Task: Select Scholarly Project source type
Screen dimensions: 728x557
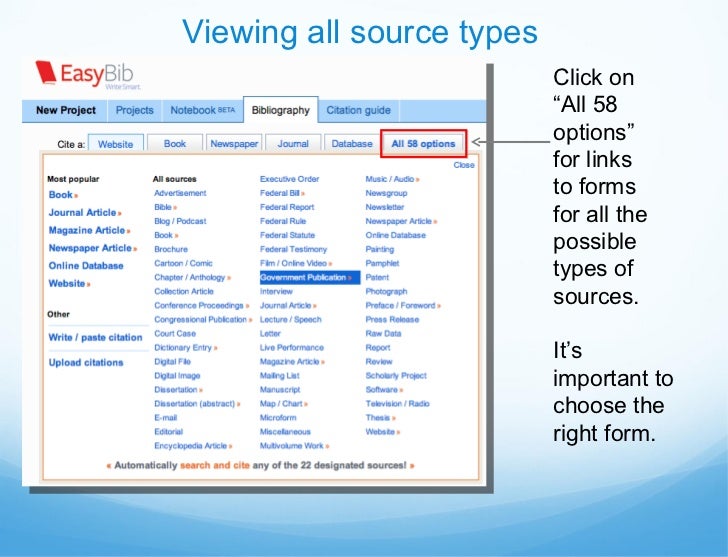Action: [x=396, y=376]
